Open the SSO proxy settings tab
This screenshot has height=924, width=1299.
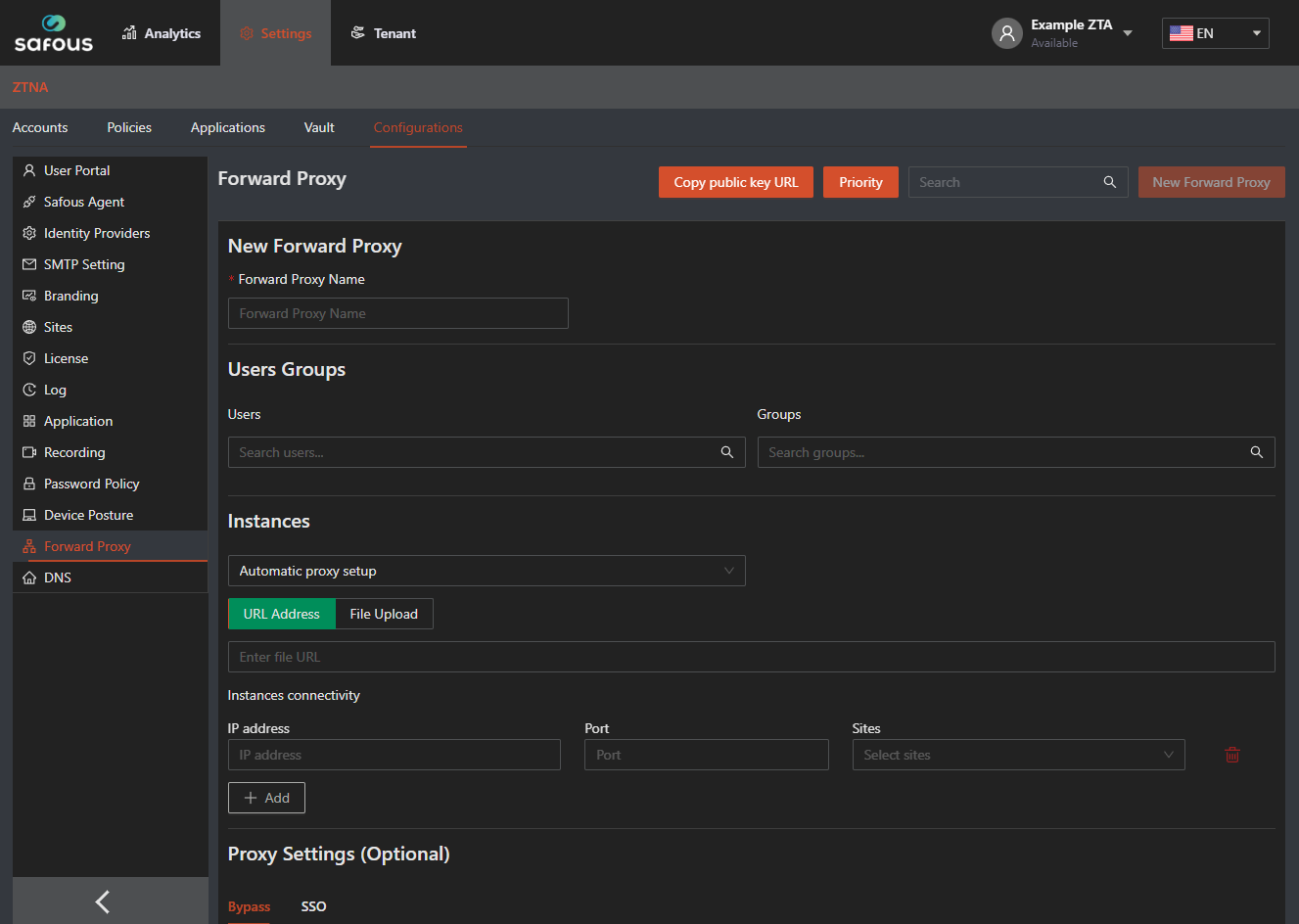click(x=313, y=906)
